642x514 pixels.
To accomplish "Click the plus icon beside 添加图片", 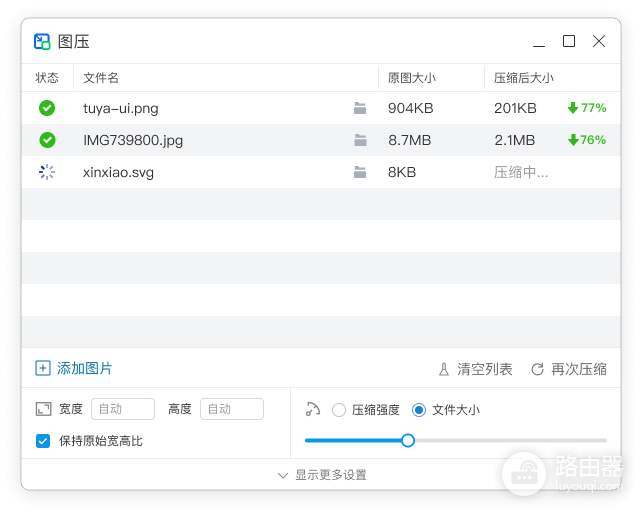I will (x=43, y=368).
